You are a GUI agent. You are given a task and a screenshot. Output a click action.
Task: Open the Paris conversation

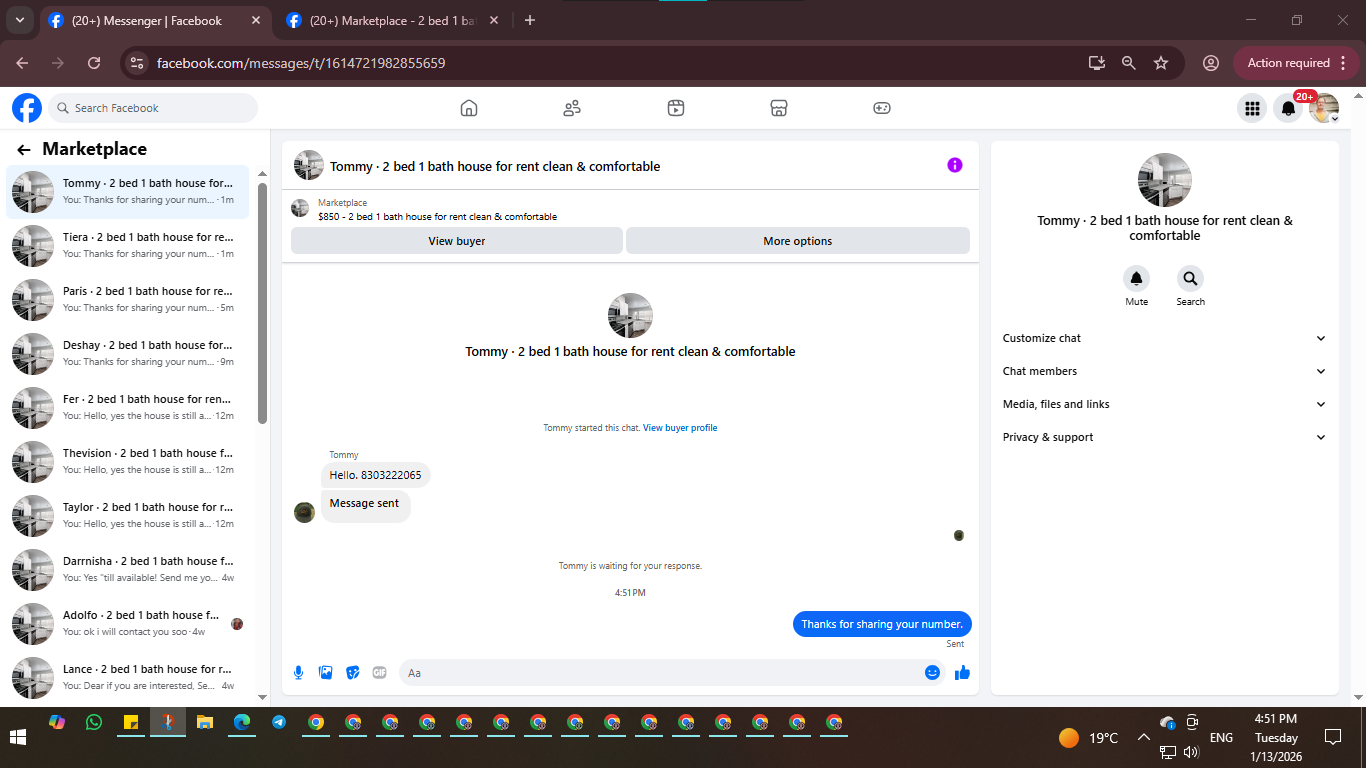pos(128,299)
